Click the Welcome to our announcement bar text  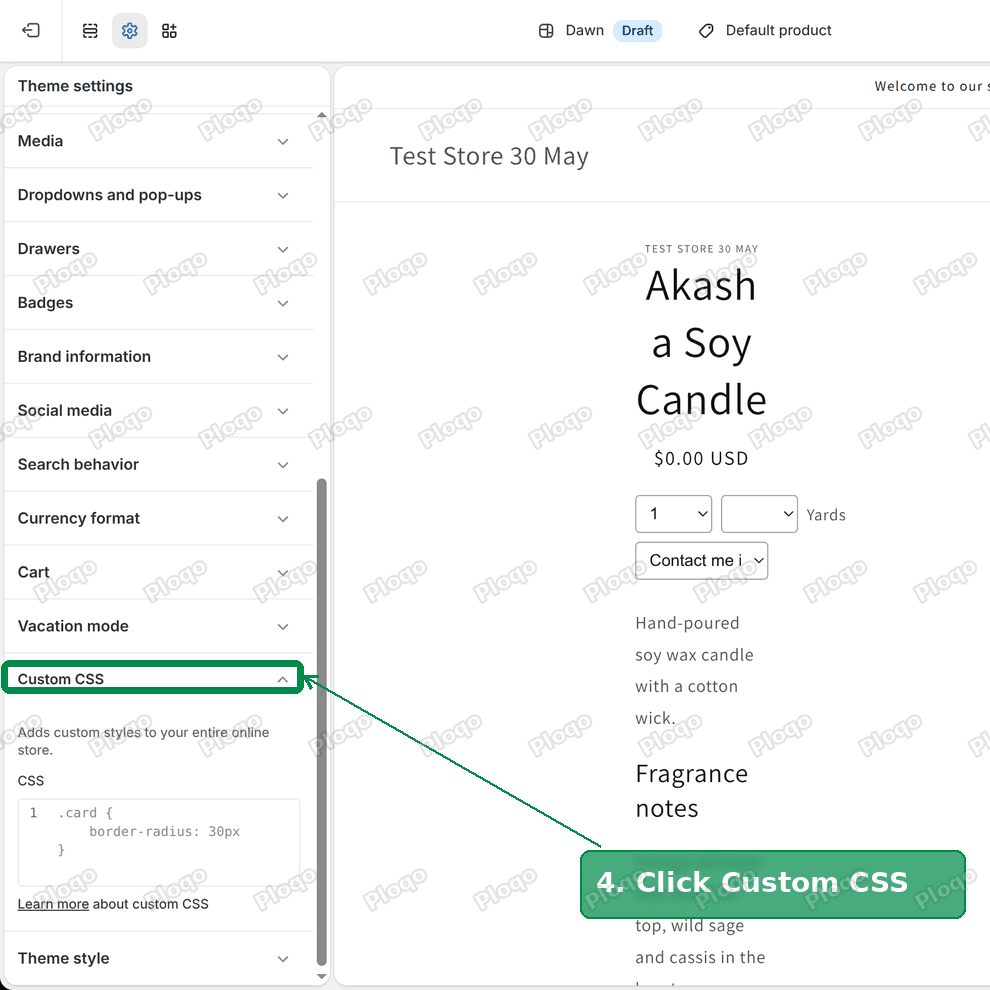[931, 86]
